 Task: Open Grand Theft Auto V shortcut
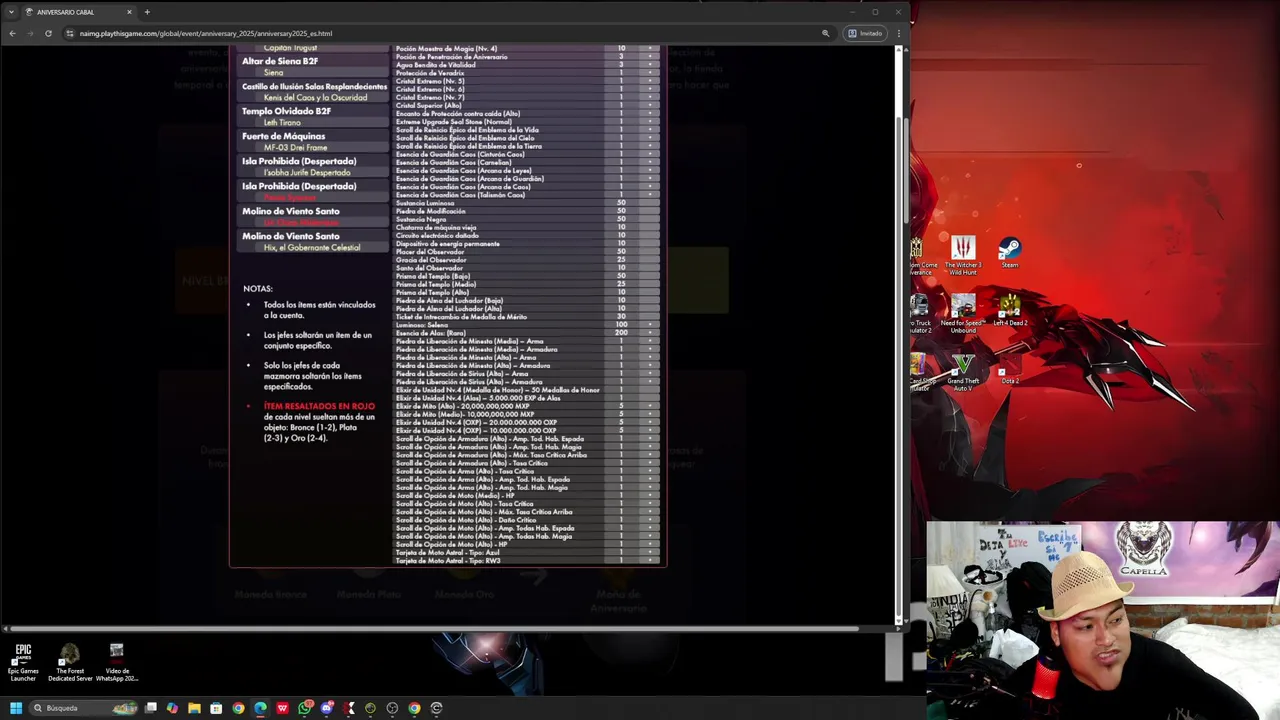963,372
